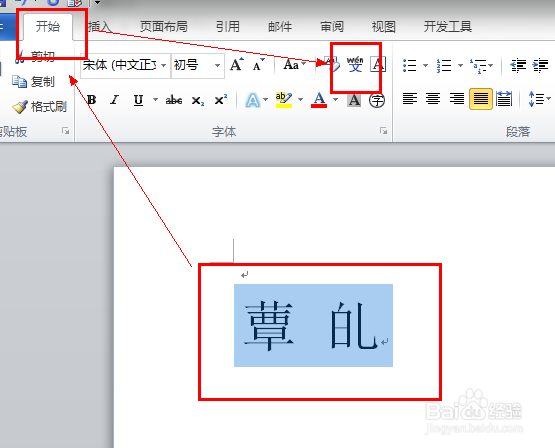This screenshot has width=555, height=448.
Task: Expand the font color dropdown arrow
Action: [x=335, y=99]
